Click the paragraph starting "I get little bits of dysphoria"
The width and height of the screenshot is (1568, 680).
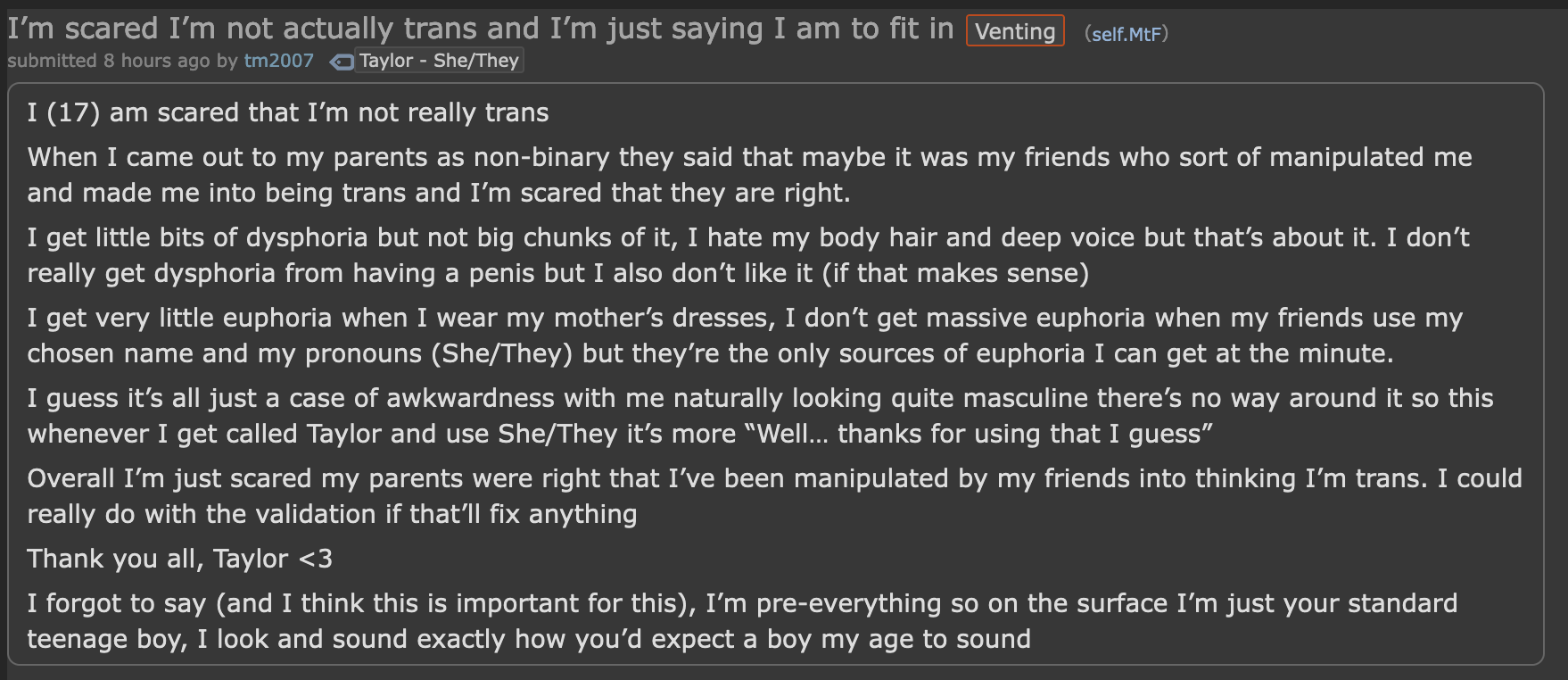tap(747, 255)
